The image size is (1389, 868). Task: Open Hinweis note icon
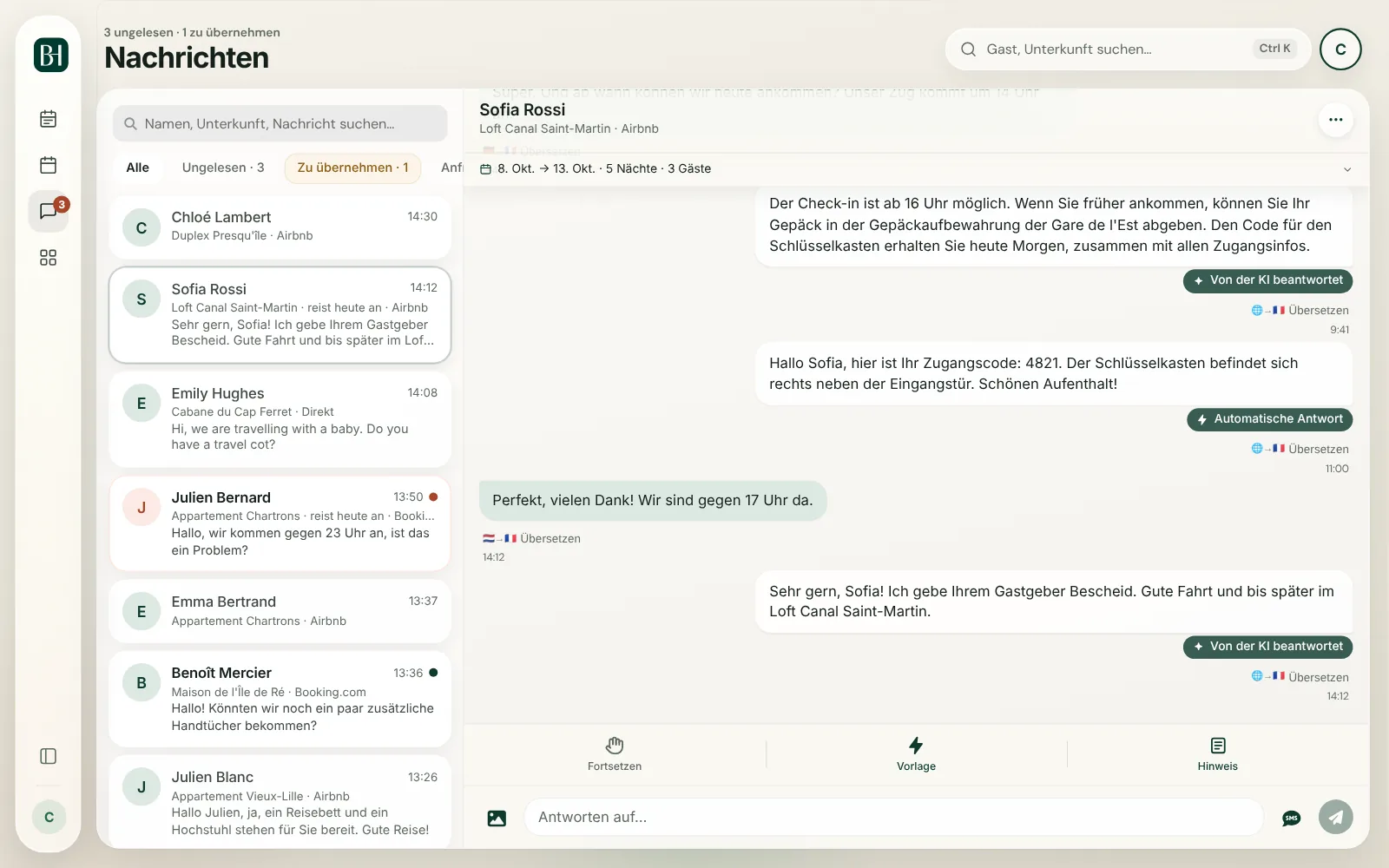click(x=1218, y=754)
